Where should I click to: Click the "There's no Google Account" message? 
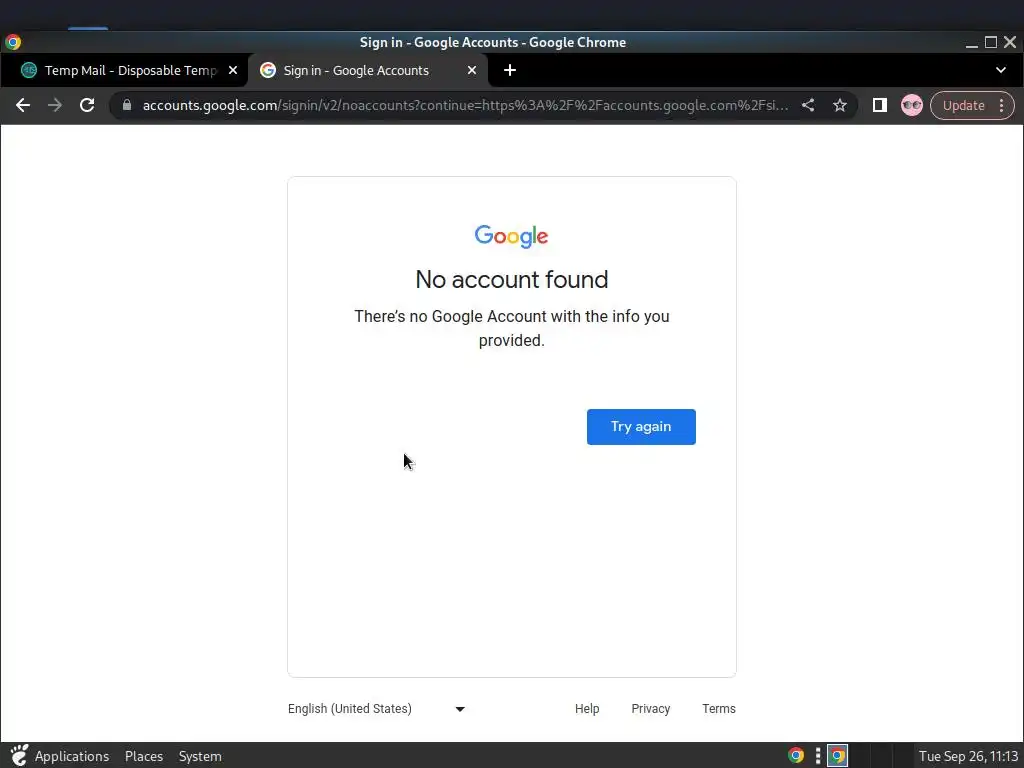[511, 328]
